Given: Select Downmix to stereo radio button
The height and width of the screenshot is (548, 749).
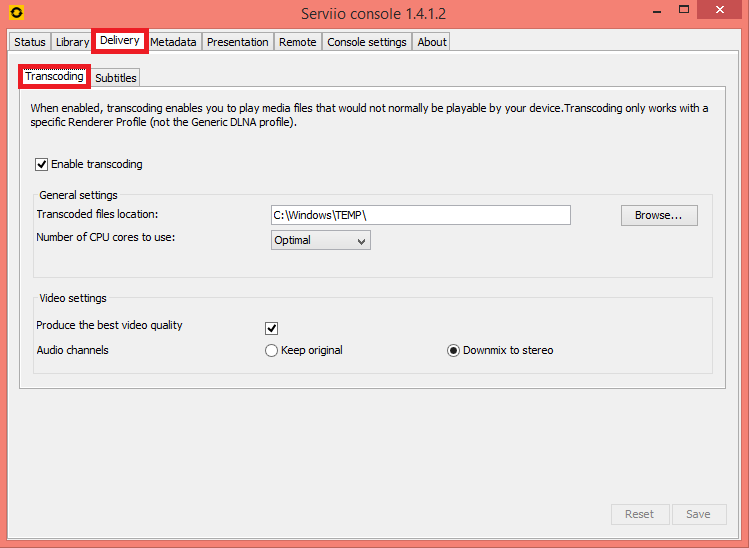Looking at the screenshot, I should (454, 351).
